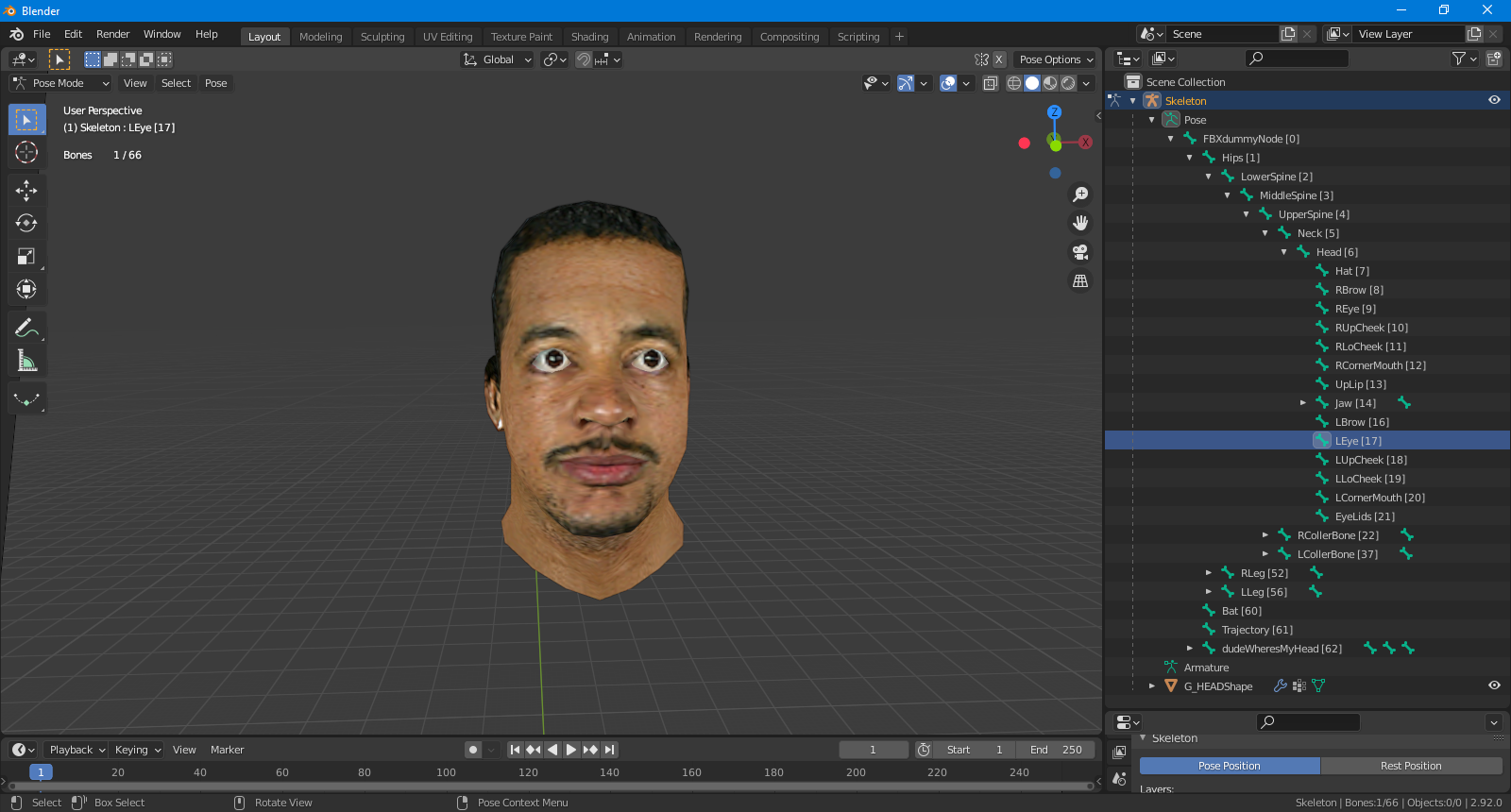The width and height of the screenshot is (1511, 812).
Task: Open the Pose Mode dropdown
Action: click(60, 83)
